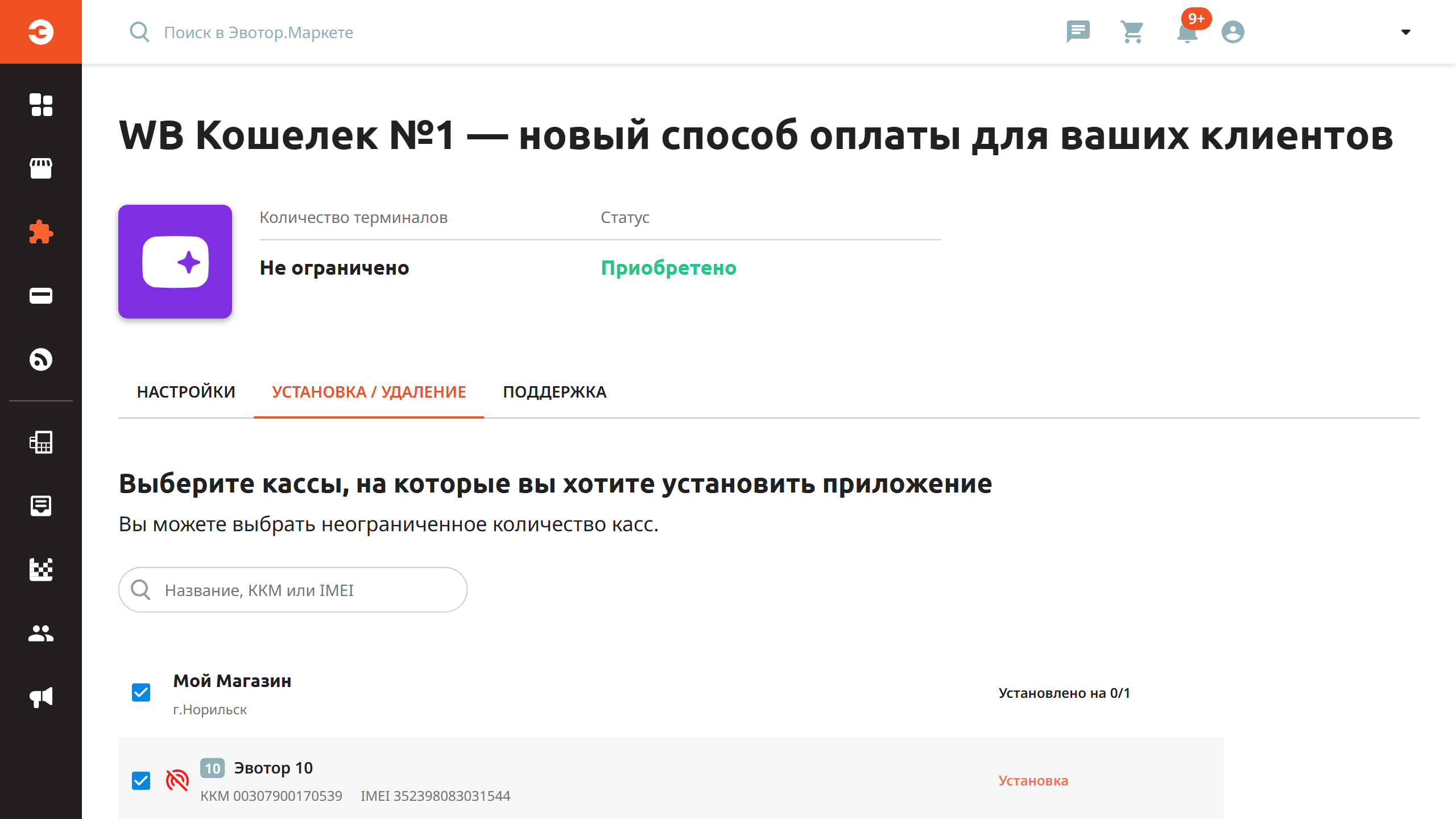Open the payment card sidebar icon
Image resolution: width=1456 pixels, height=819 pixels.
tap(41, 296)
